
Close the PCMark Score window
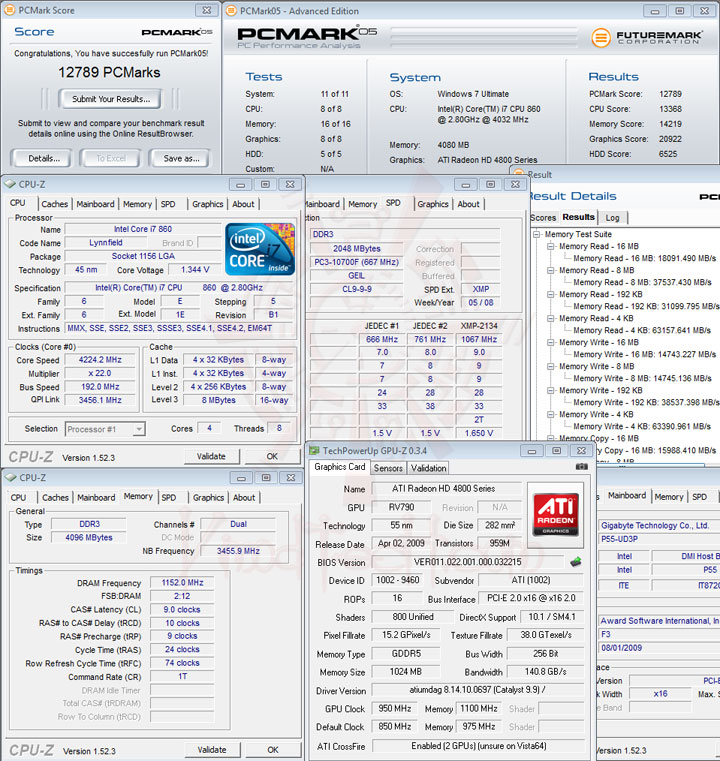[207, 10]
